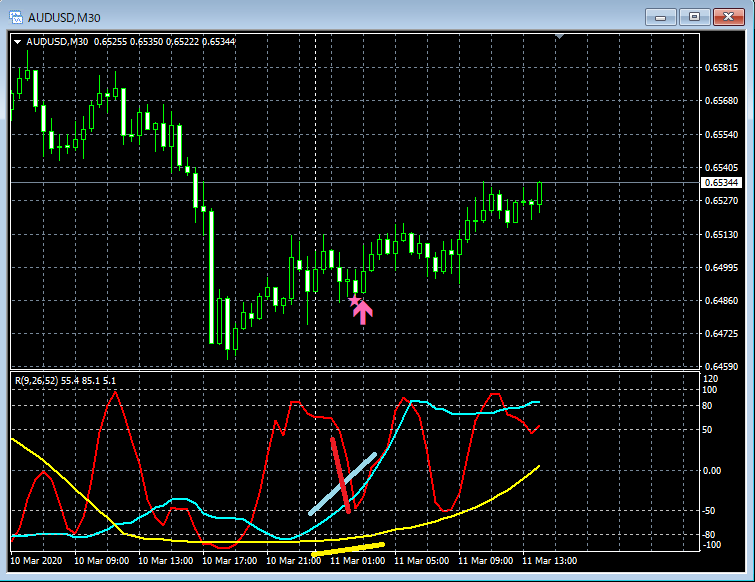Viewport: 755px width, 582px height.
Task: Click the indicator scale value 120
Action: tap(710, 379)
